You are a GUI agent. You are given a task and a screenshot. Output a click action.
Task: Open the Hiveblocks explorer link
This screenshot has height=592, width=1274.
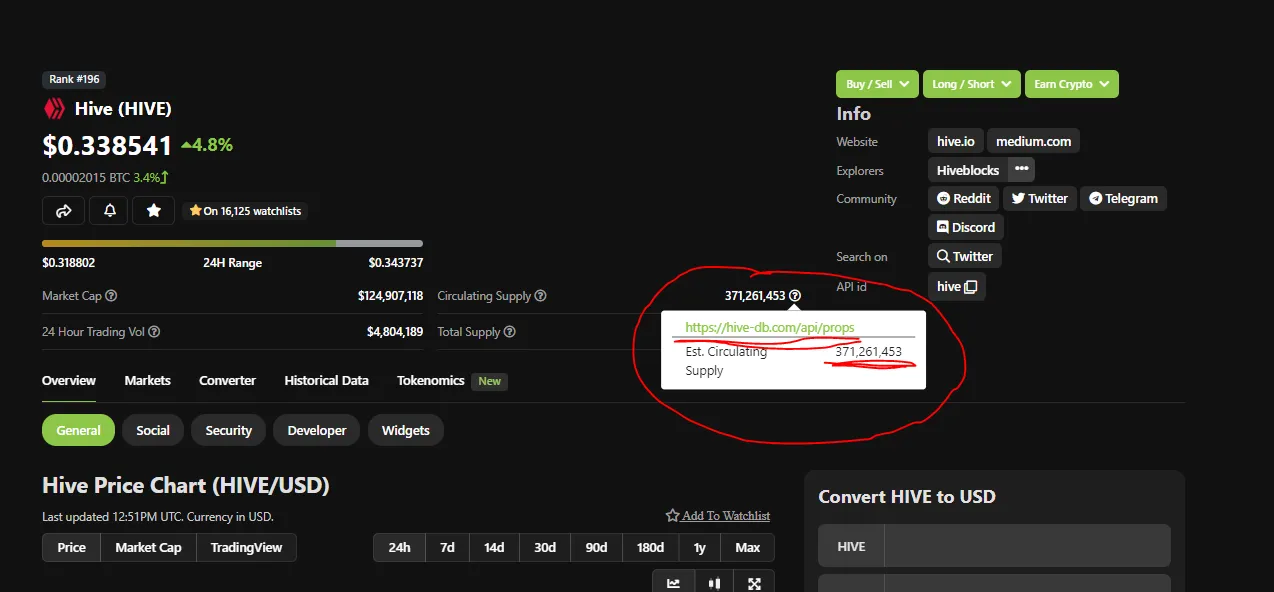[968, 170]
